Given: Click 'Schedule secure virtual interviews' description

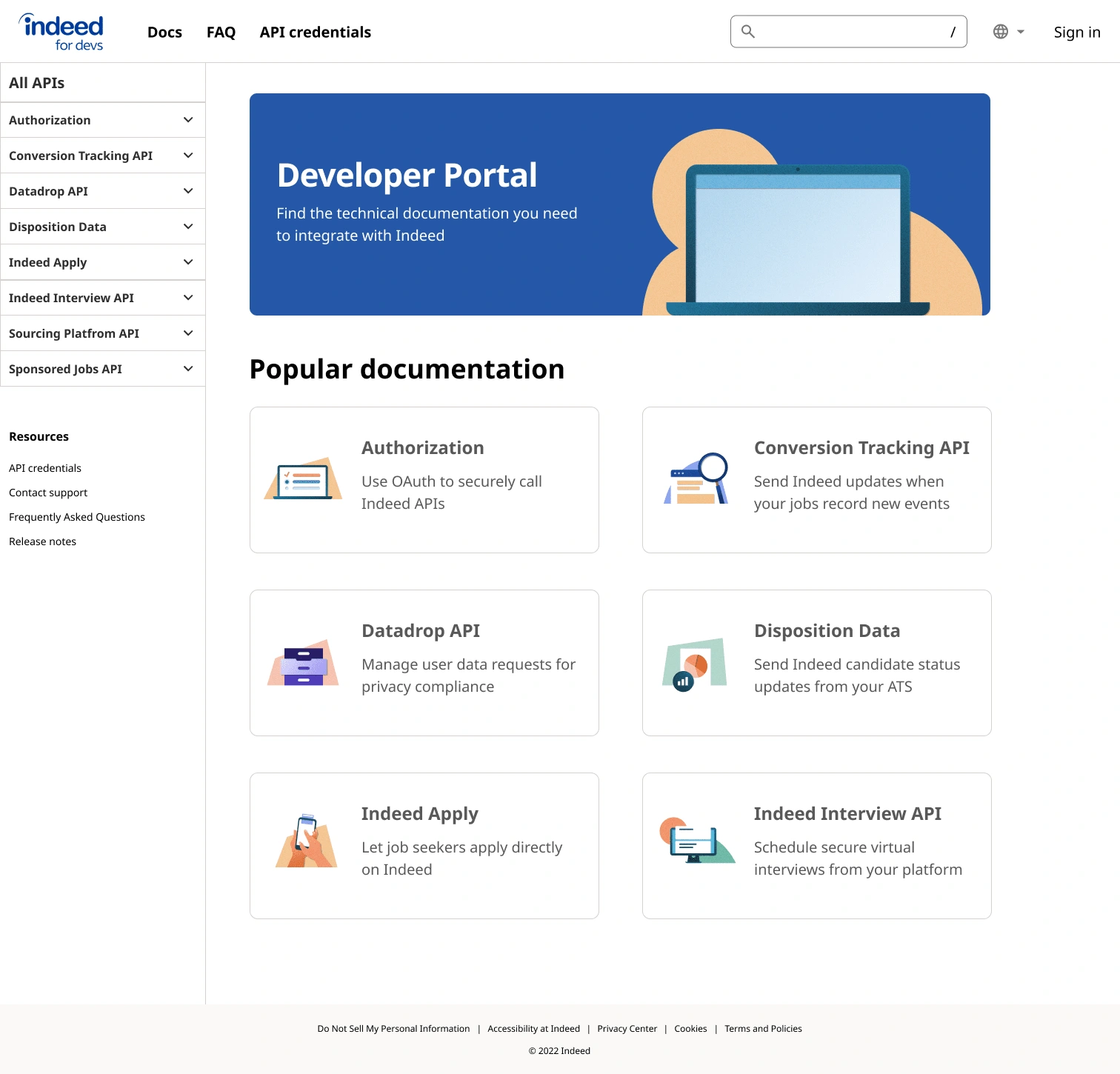Looking at the screenshot, I should (x=858, y=858).
